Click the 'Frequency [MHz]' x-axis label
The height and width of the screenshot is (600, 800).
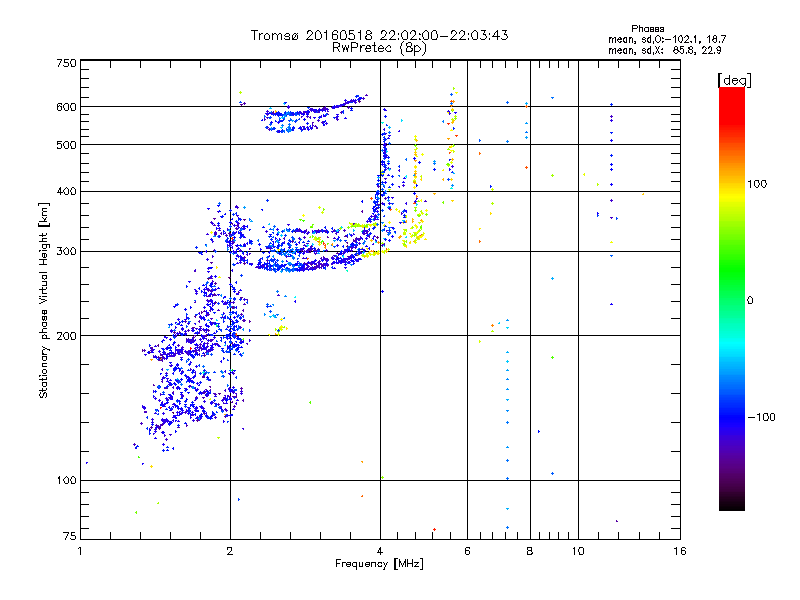pos(379,564)
